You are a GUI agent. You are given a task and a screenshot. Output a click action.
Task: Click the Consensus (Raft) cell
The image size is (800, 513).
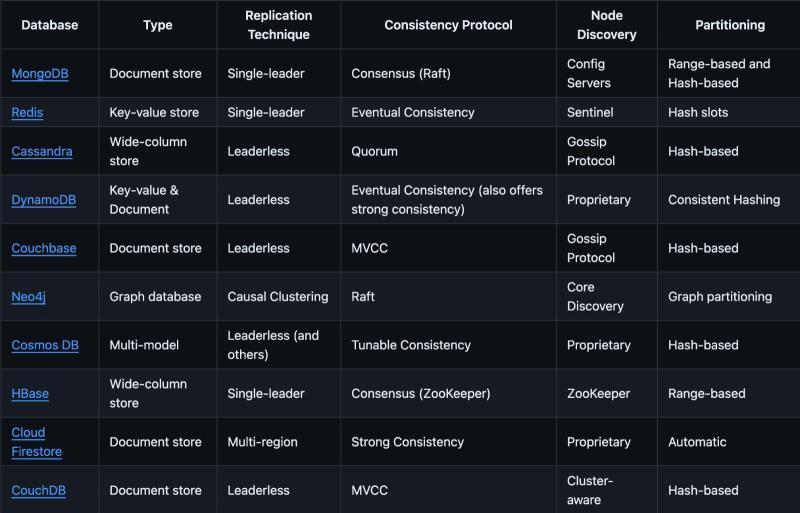point(405,74)
